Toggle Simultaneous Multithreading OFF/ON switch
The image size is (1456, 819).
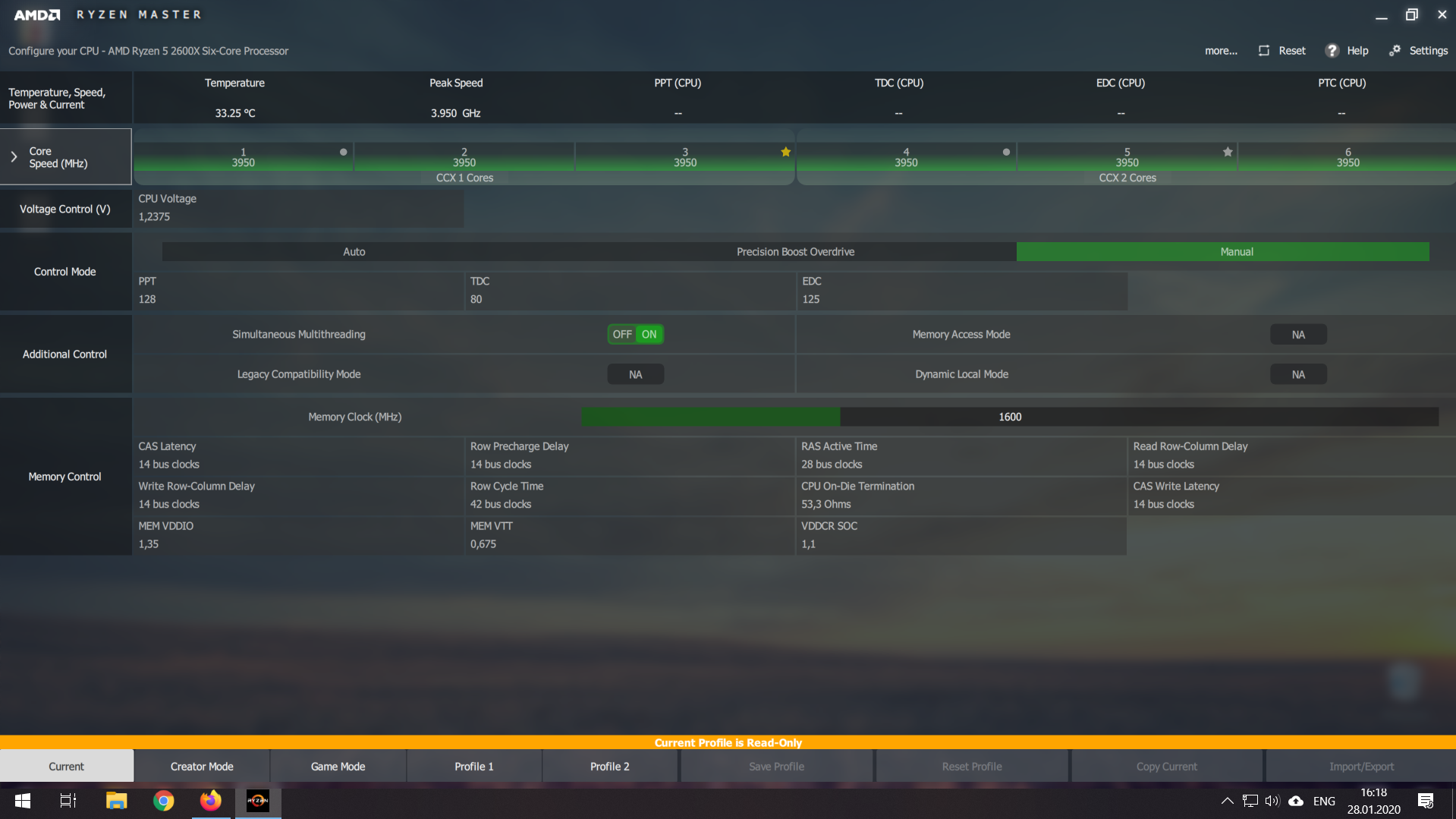coord(636,334)
